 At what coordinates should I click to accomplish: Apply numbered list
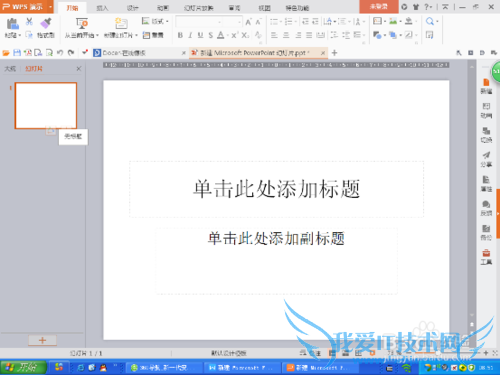point(288,22)
